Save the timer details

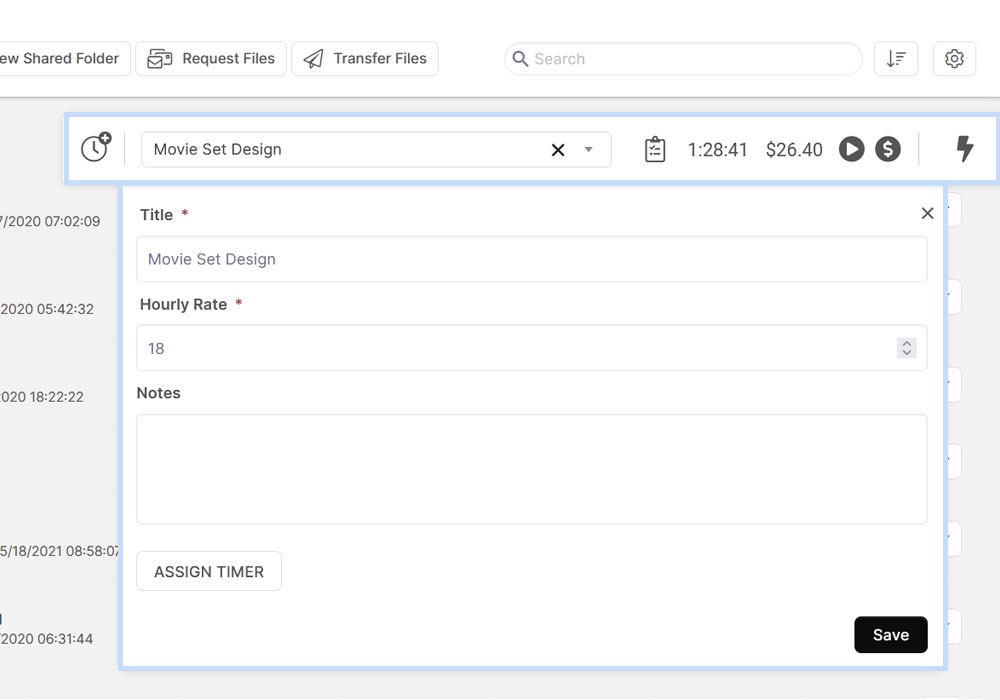click(890, 635)
